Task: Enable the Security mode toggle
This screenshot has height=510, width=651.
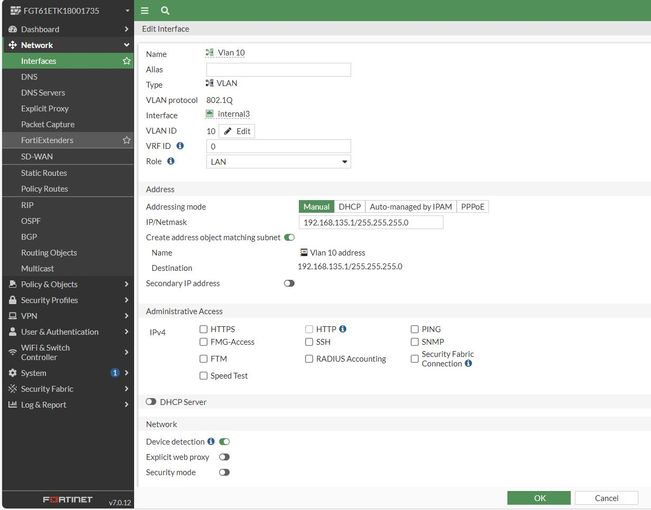Action: 224,472
